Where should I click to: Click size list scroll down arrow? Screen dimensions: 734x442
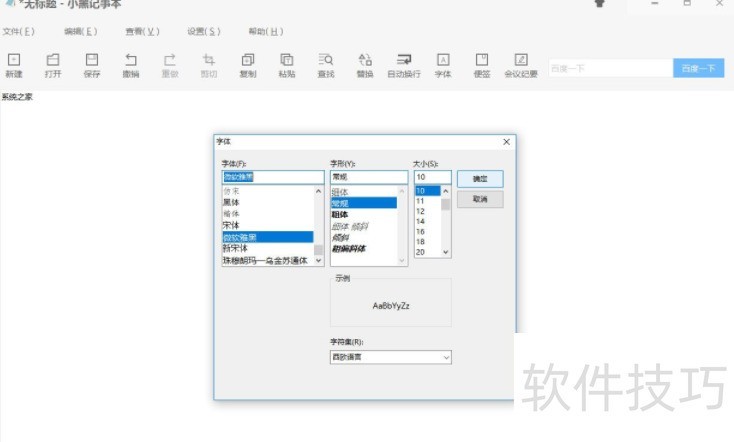coord(446,252)
